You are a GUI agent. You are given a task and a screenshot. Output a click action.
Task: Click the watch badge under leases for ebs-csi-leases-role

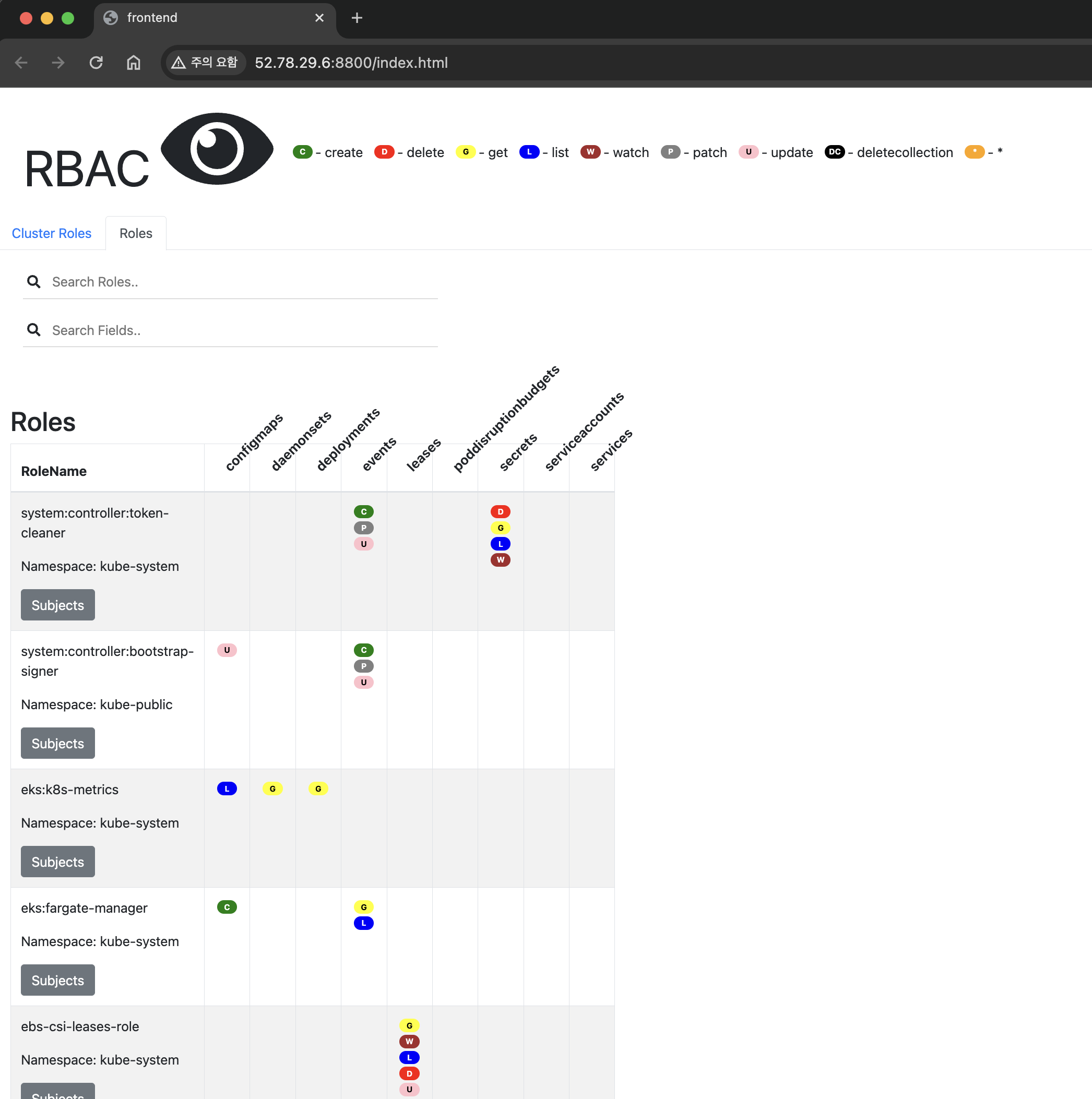[x=409, y=1041]
